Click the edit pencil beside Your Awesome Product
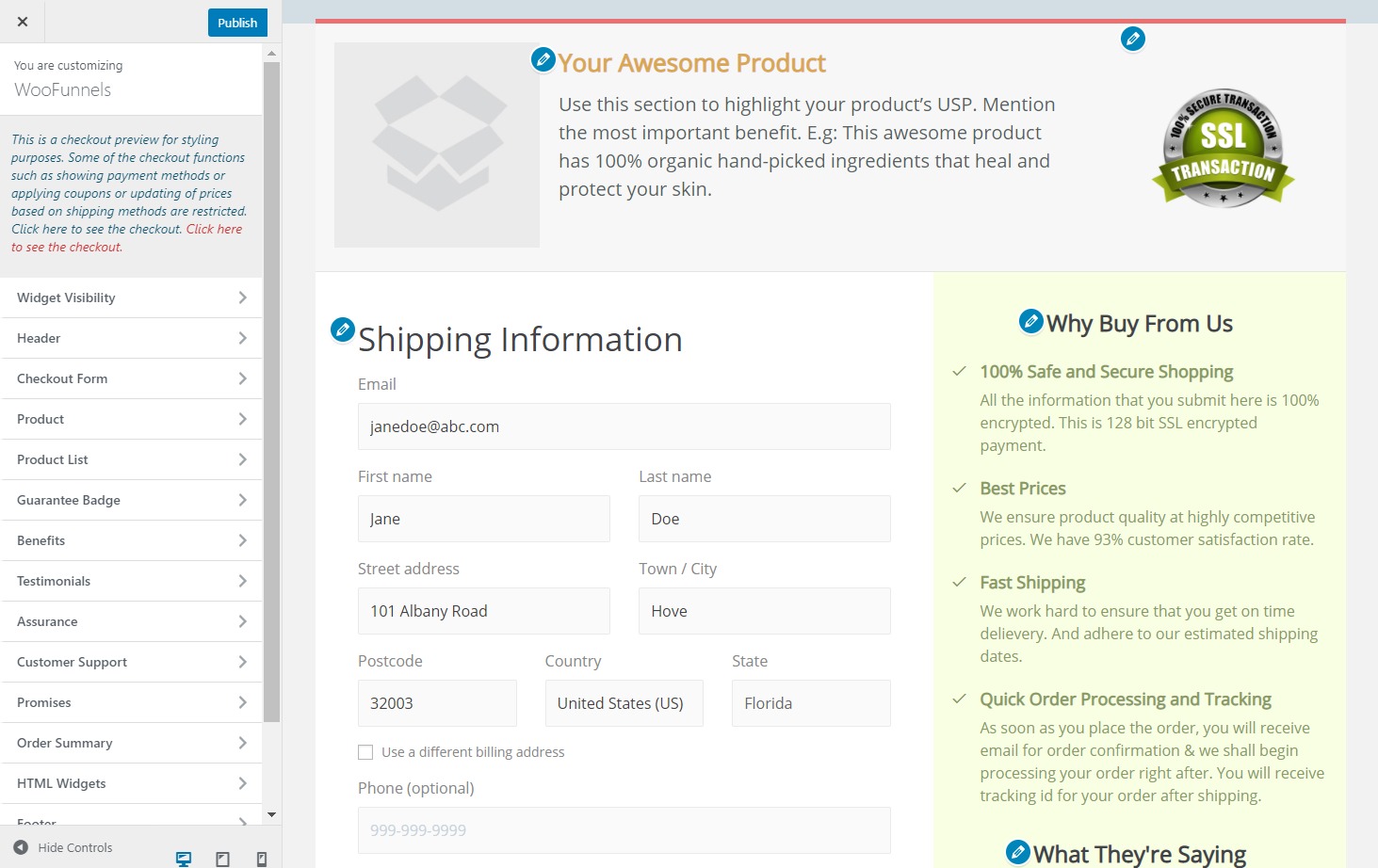 pyautogui.click(x=543, y=59)
